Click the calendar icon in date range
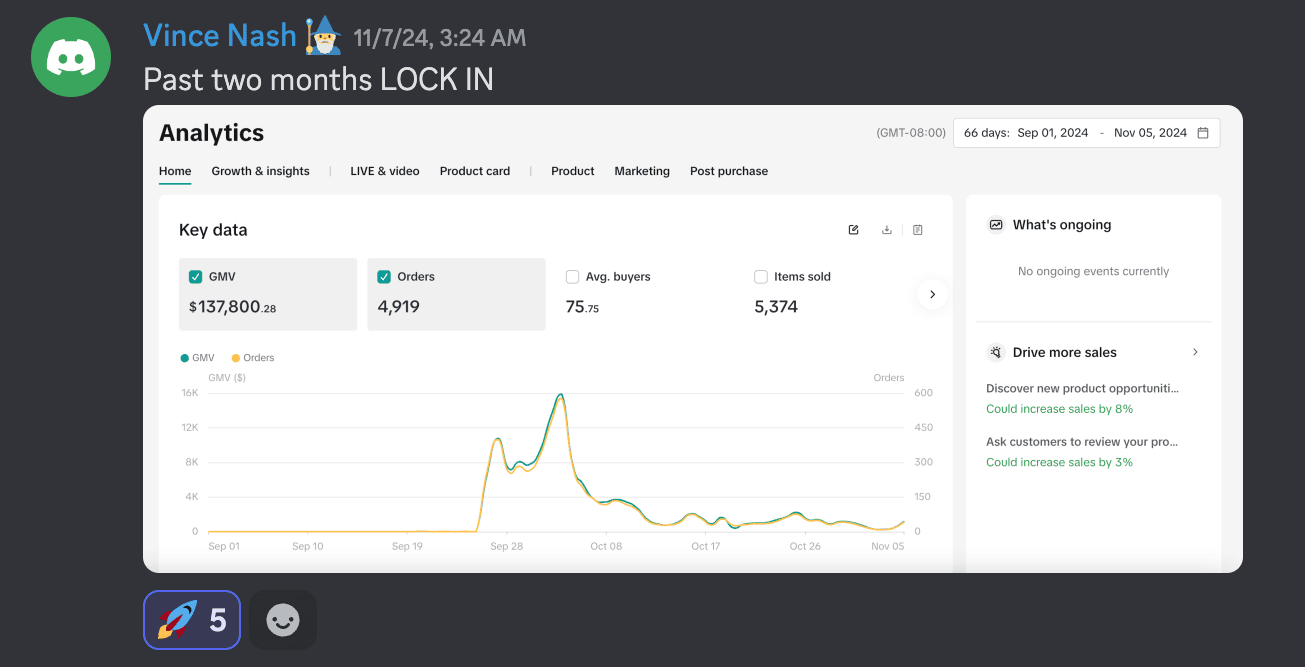Screen dimensions: 1305x667 click(1203, 133)
